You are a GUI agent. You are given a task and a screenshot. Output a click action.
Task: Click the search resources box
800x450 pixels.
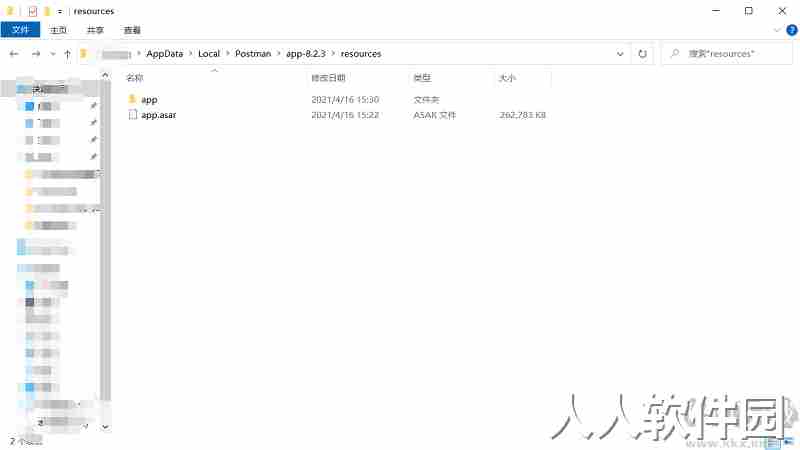click(727, 54)
